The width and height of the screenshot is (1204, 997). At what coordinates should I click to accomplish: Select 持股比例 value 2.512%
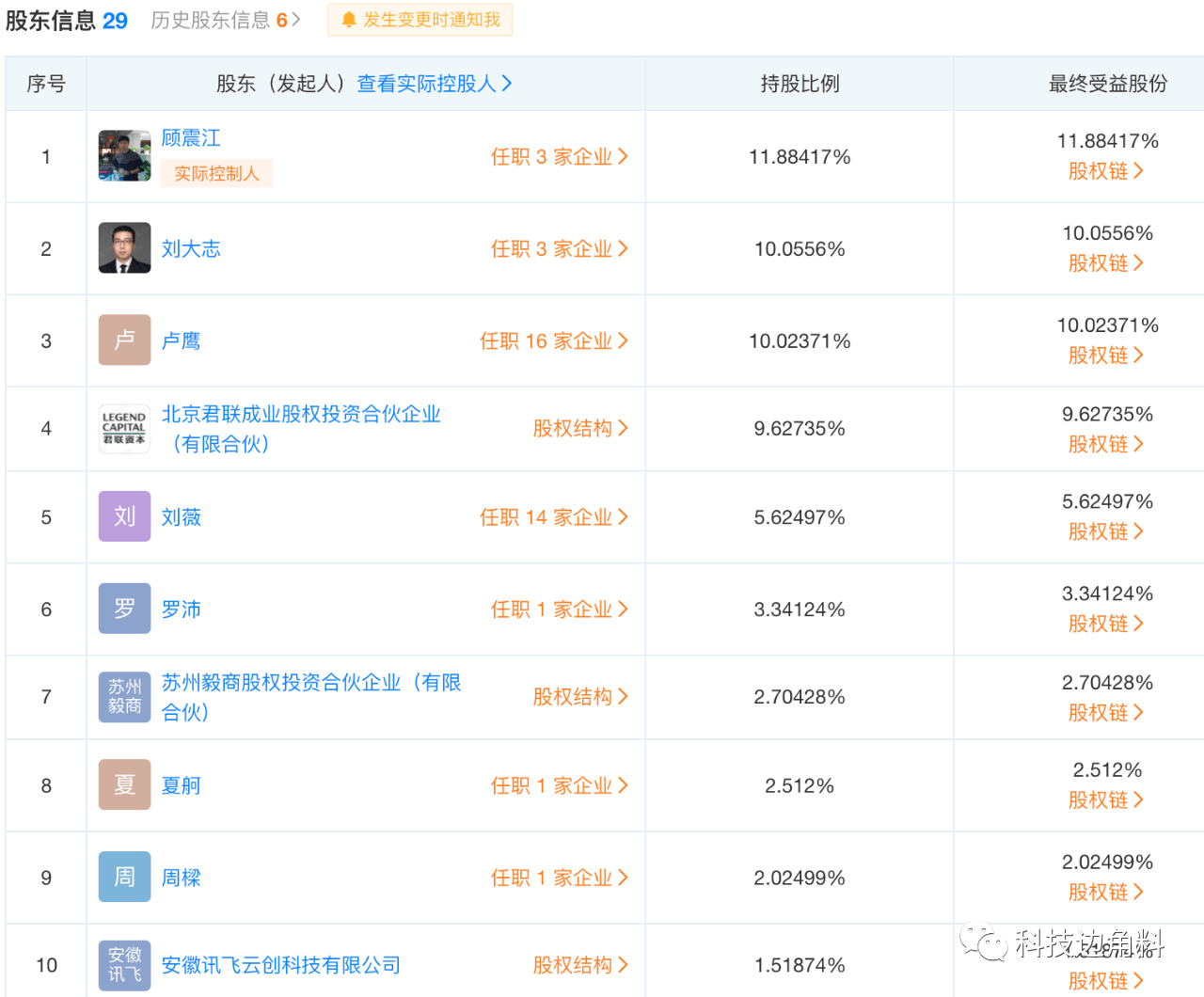(x=800, y=785)
